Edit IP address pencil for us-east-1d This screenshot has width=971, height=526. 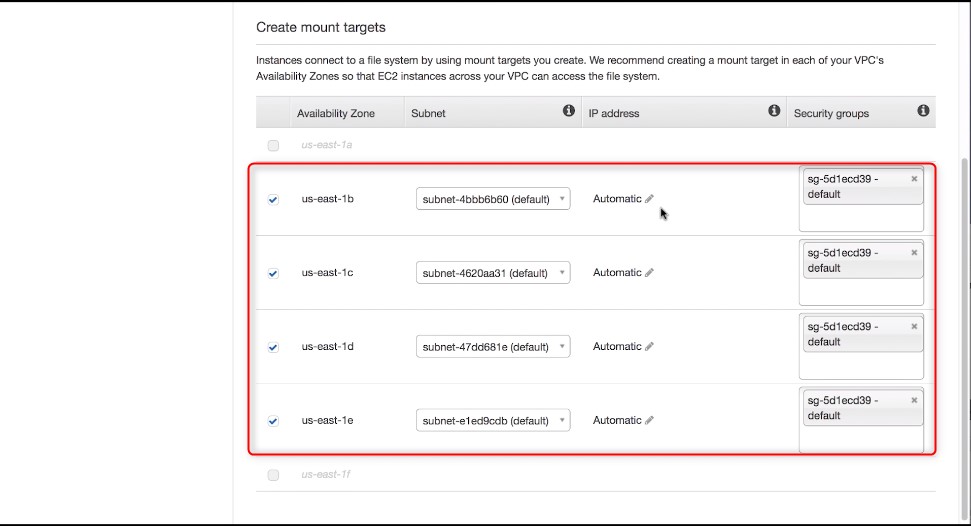pos(649,346)
